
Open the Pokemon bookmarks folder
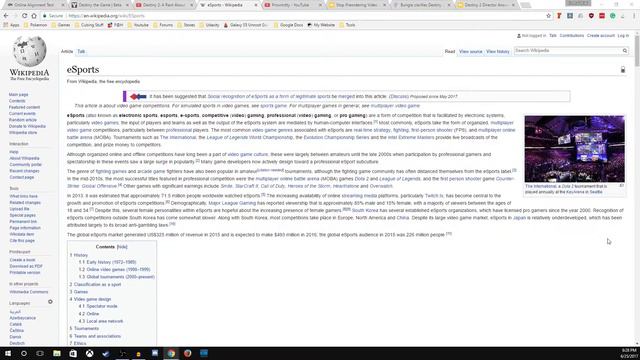point(35,25)
